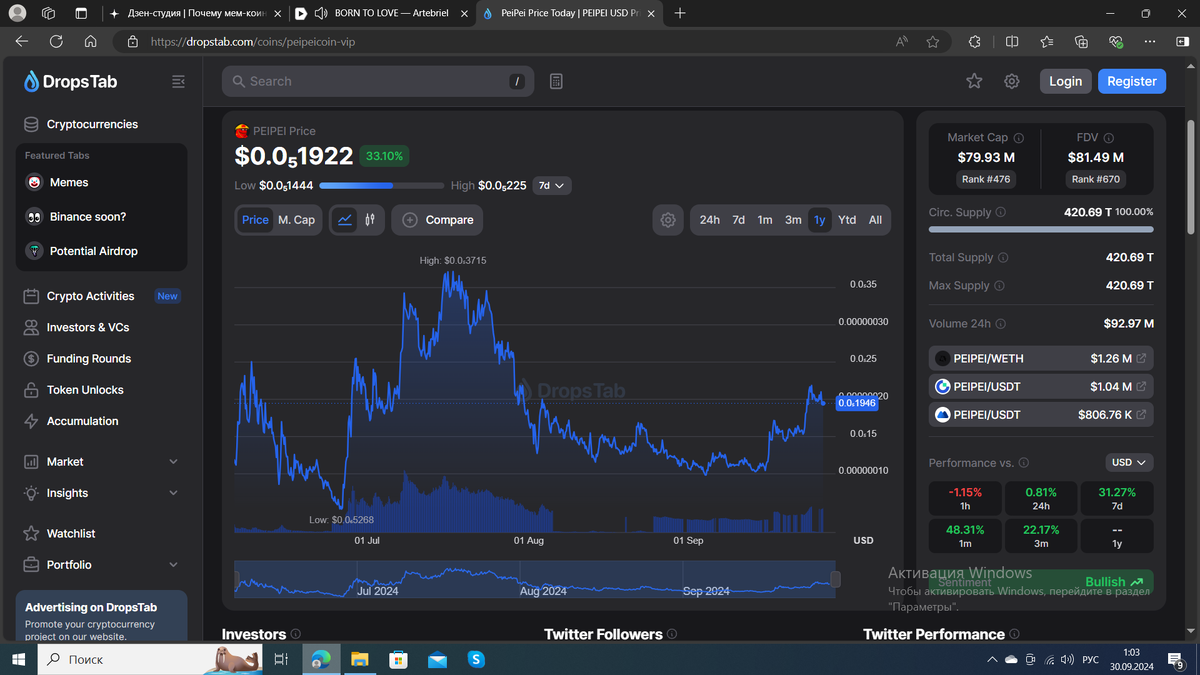The height and width of the screenshot is (675, 1200).
Task: Click the Compare button
Action: click(x=437, y=220)
